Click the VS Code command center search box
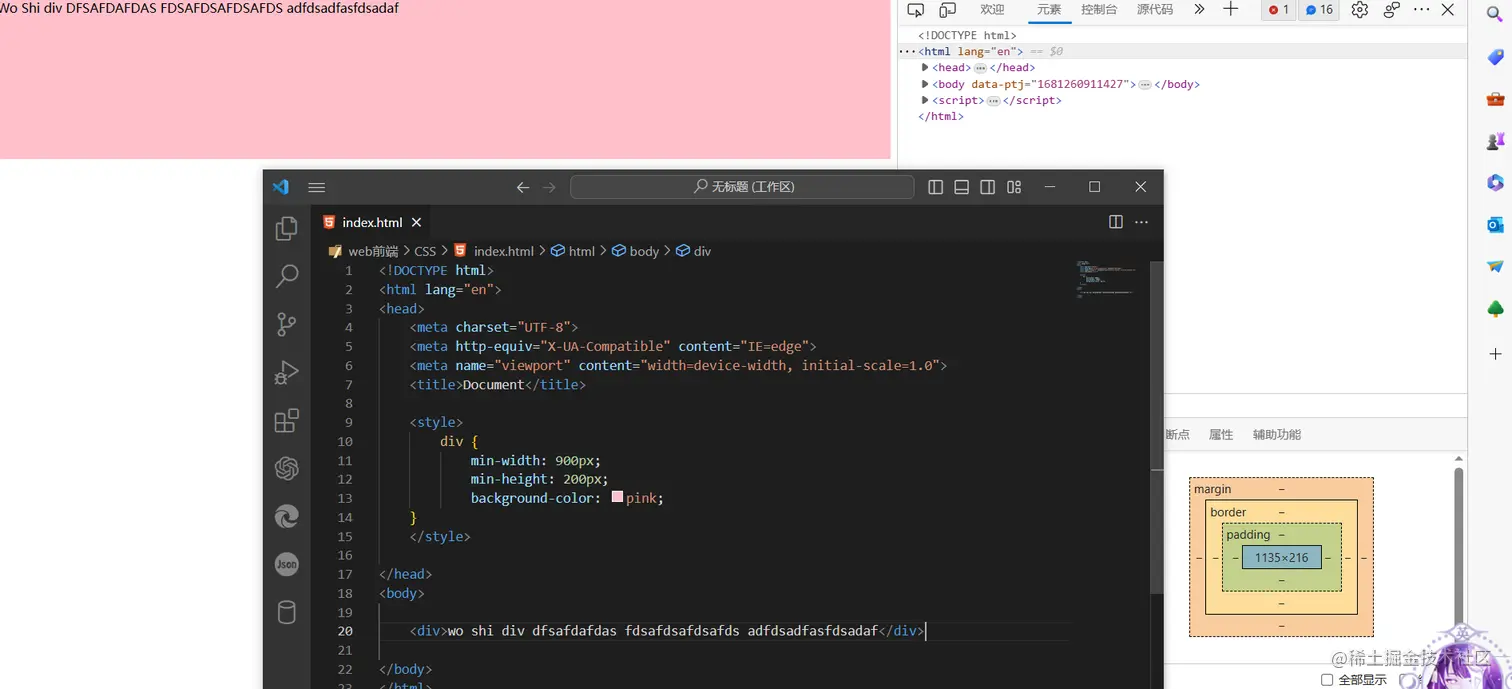 pos(742,187)
